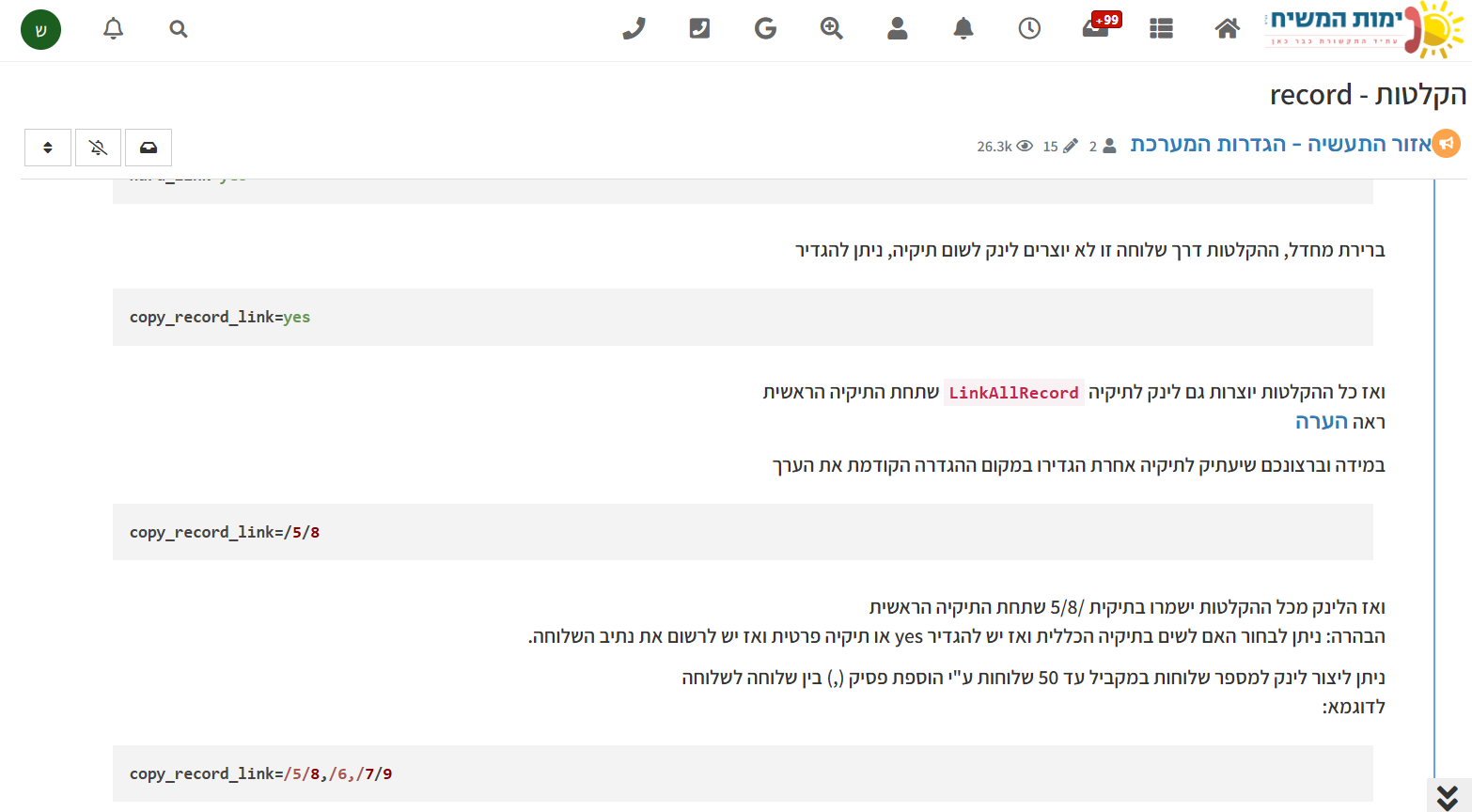
Task: Open the topic sort dropdown button
Action: (48, 148)
